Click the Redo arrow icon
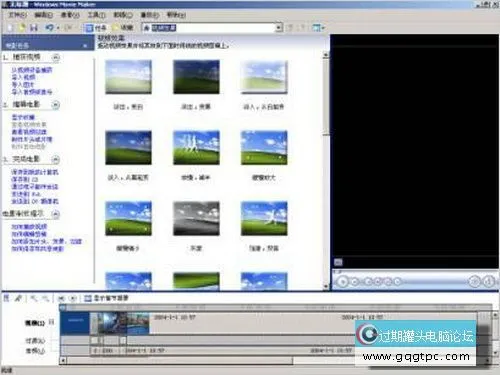Screen dimensions: 500x375 pyautogui.click(x=68, y=28)
